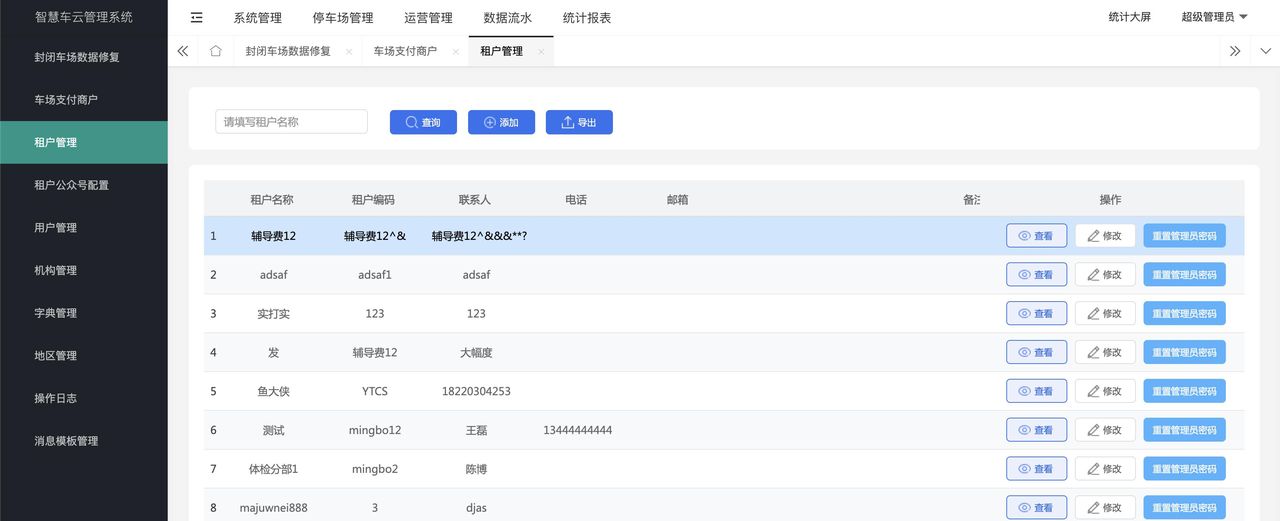Screen dimensions: 1280x521
Task: Expand the tab options down-chevron
Action: pyautogui.click(x=1265, y=51)
